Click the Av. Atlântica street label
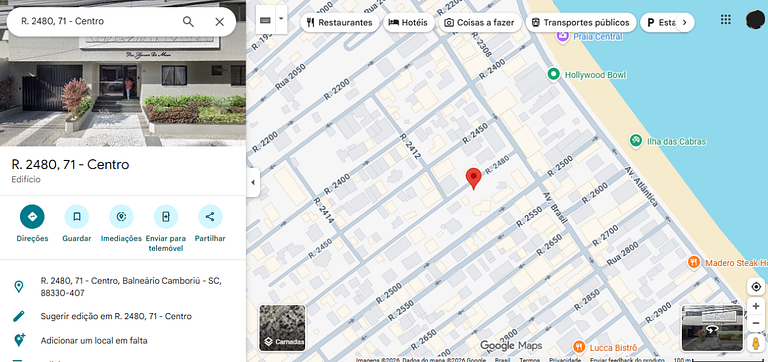 pos(641,186)
